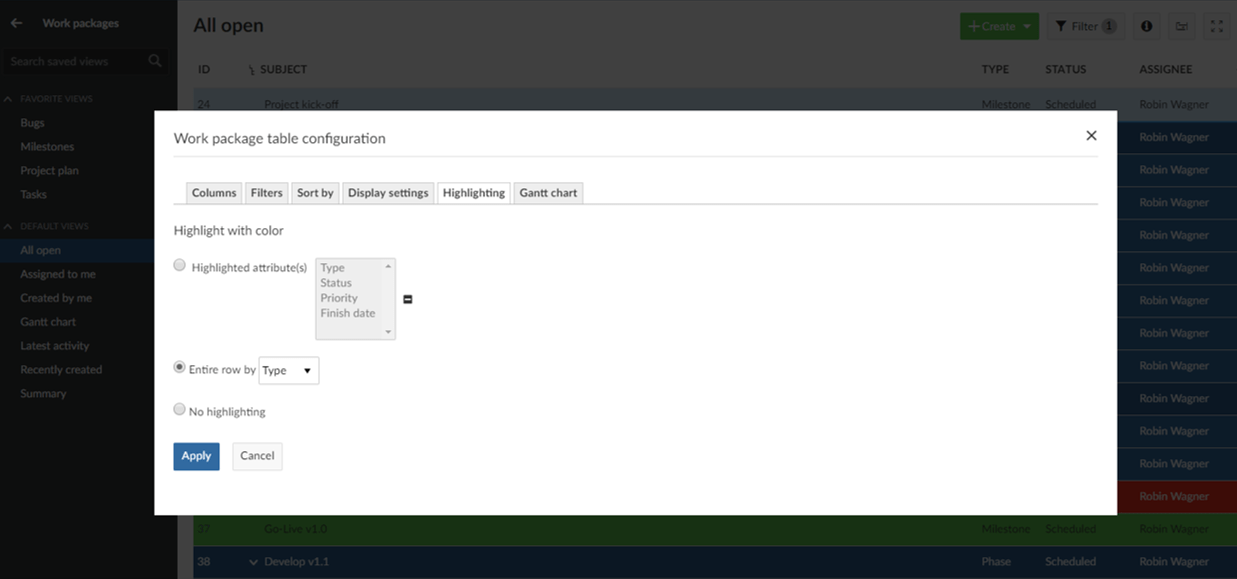This screenshot has height=579, width=1237.
Task: Click the search magnifier in saved views
Action: (155, 62)
